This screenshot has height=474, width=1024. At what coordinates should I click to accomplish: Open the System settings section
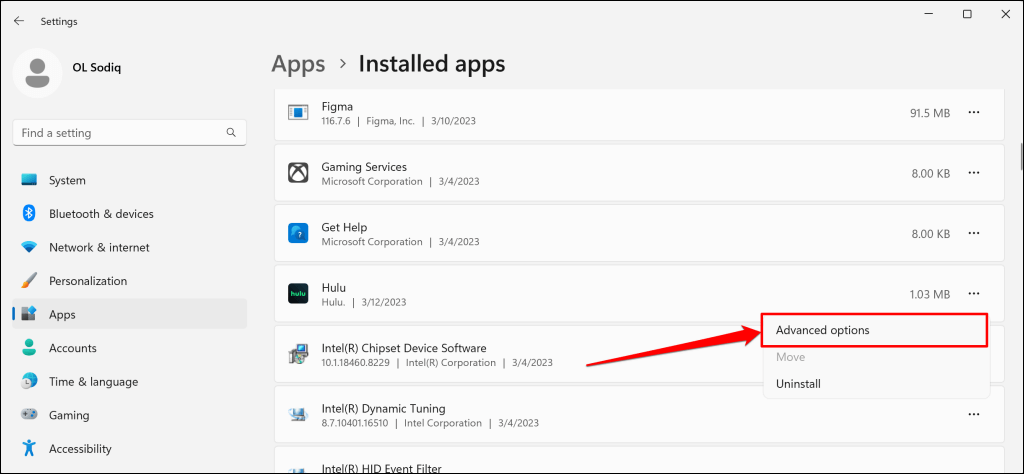pos(67,180)
